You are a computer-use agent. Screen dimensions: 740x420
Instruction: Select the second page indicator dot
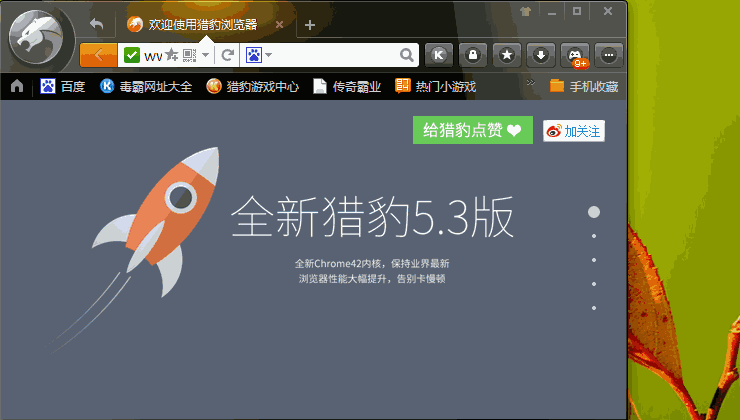(594, 236)
